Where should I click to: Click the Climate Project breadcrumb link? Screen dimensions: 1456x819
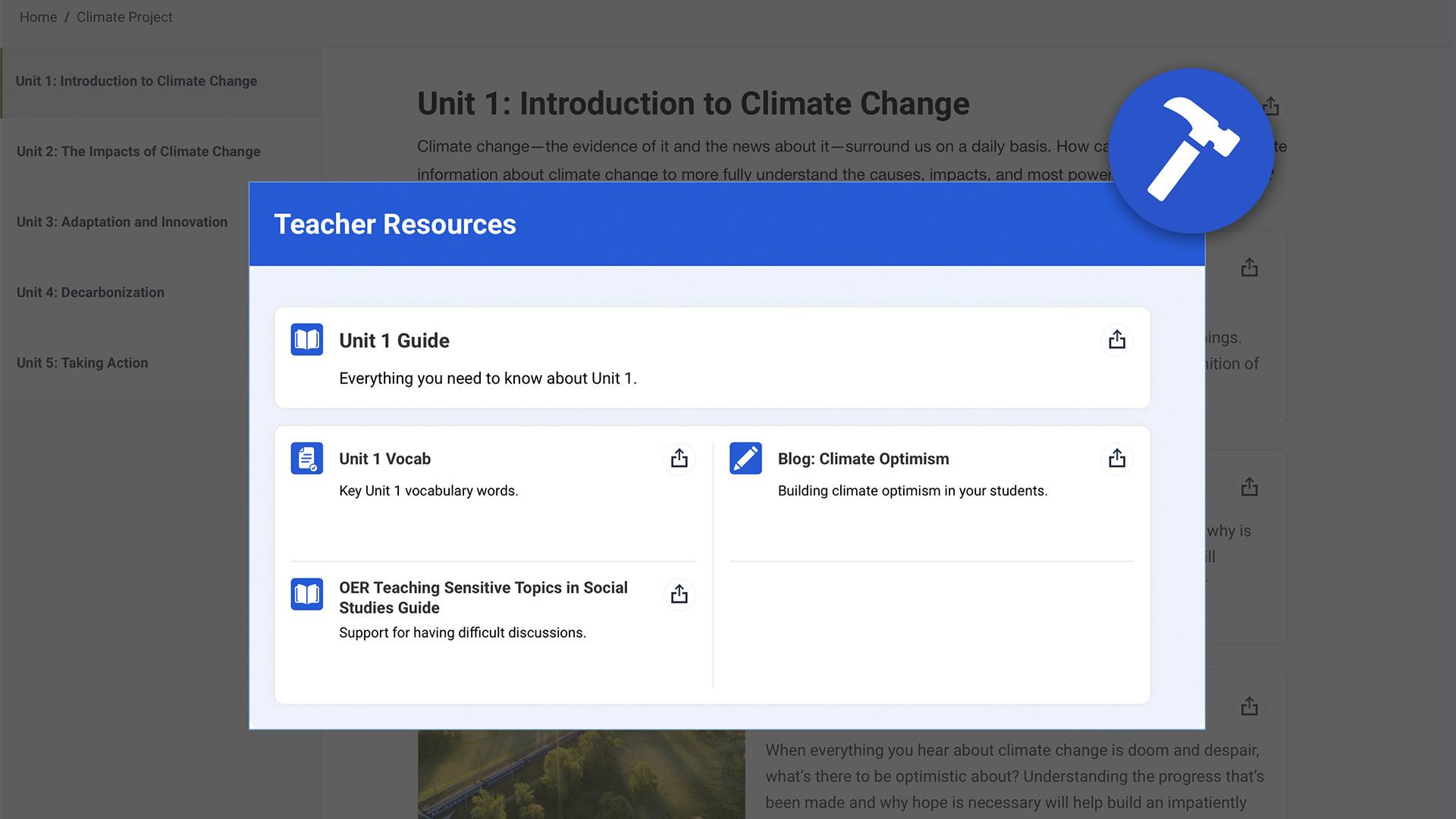click(x=124, y=17)
